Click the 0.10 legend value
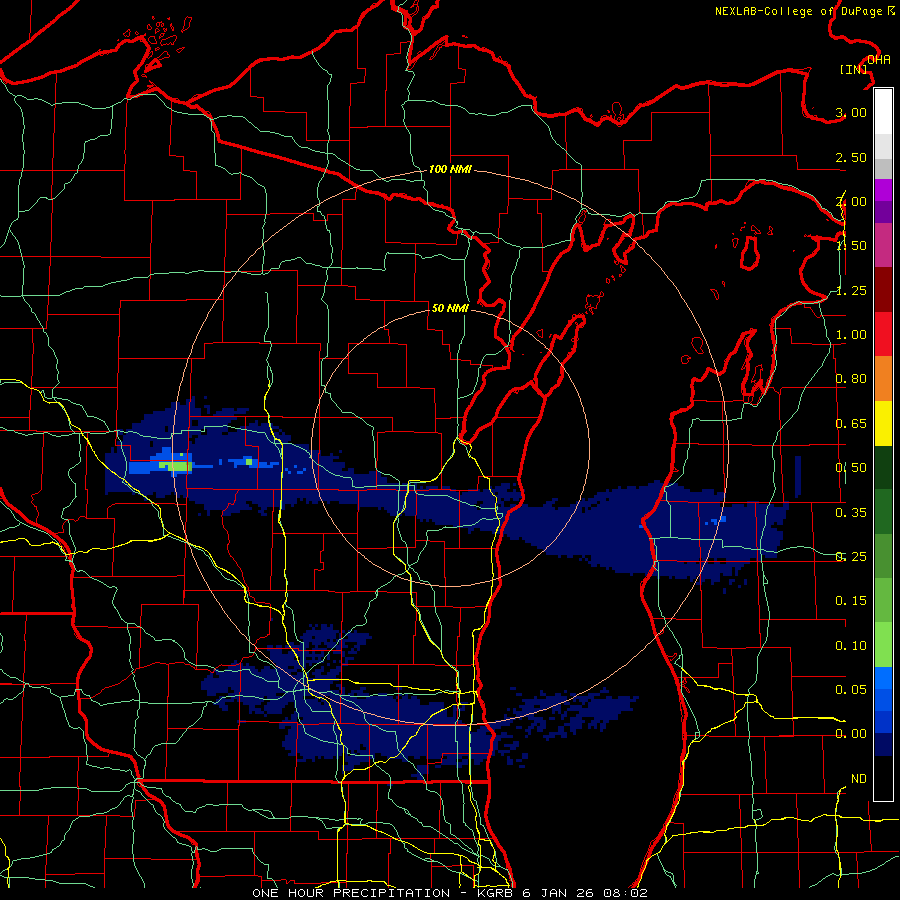Screen dimensions: 900x900 [x=851, y=646]
